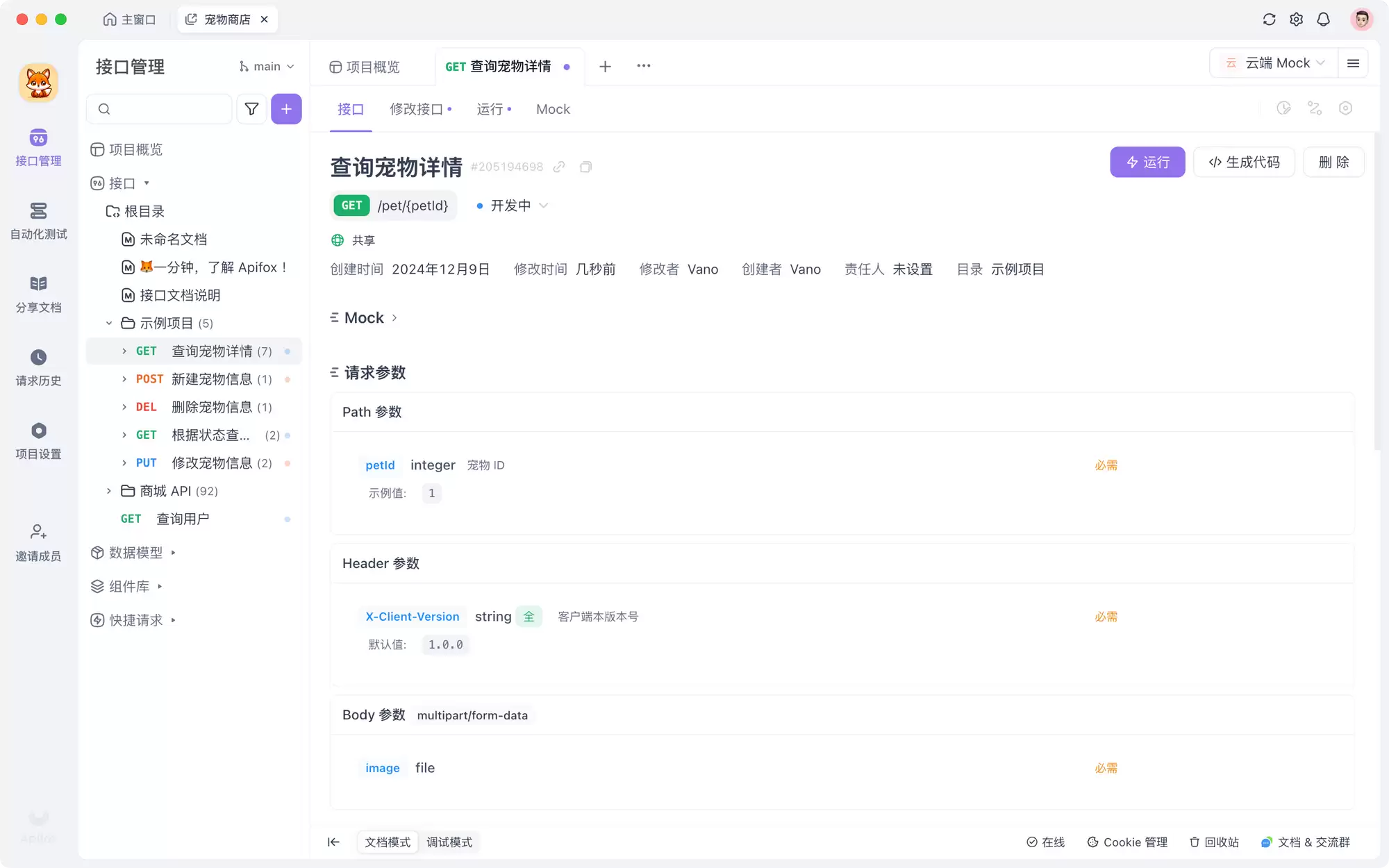Click the purple plus add button
Screen dimensions: 1389x868
click(286, 109)
